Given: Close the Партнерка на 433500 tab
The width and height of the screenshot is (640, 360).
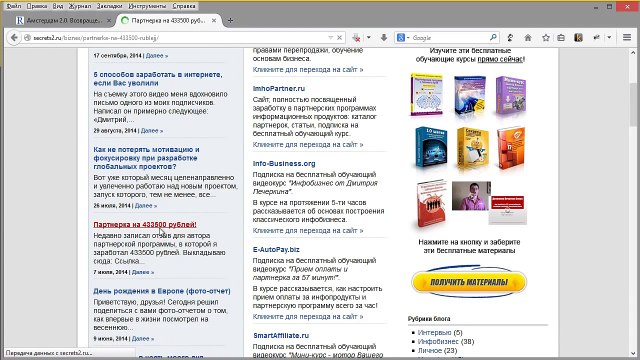Looking at the screenshot, I should (214, 20).
